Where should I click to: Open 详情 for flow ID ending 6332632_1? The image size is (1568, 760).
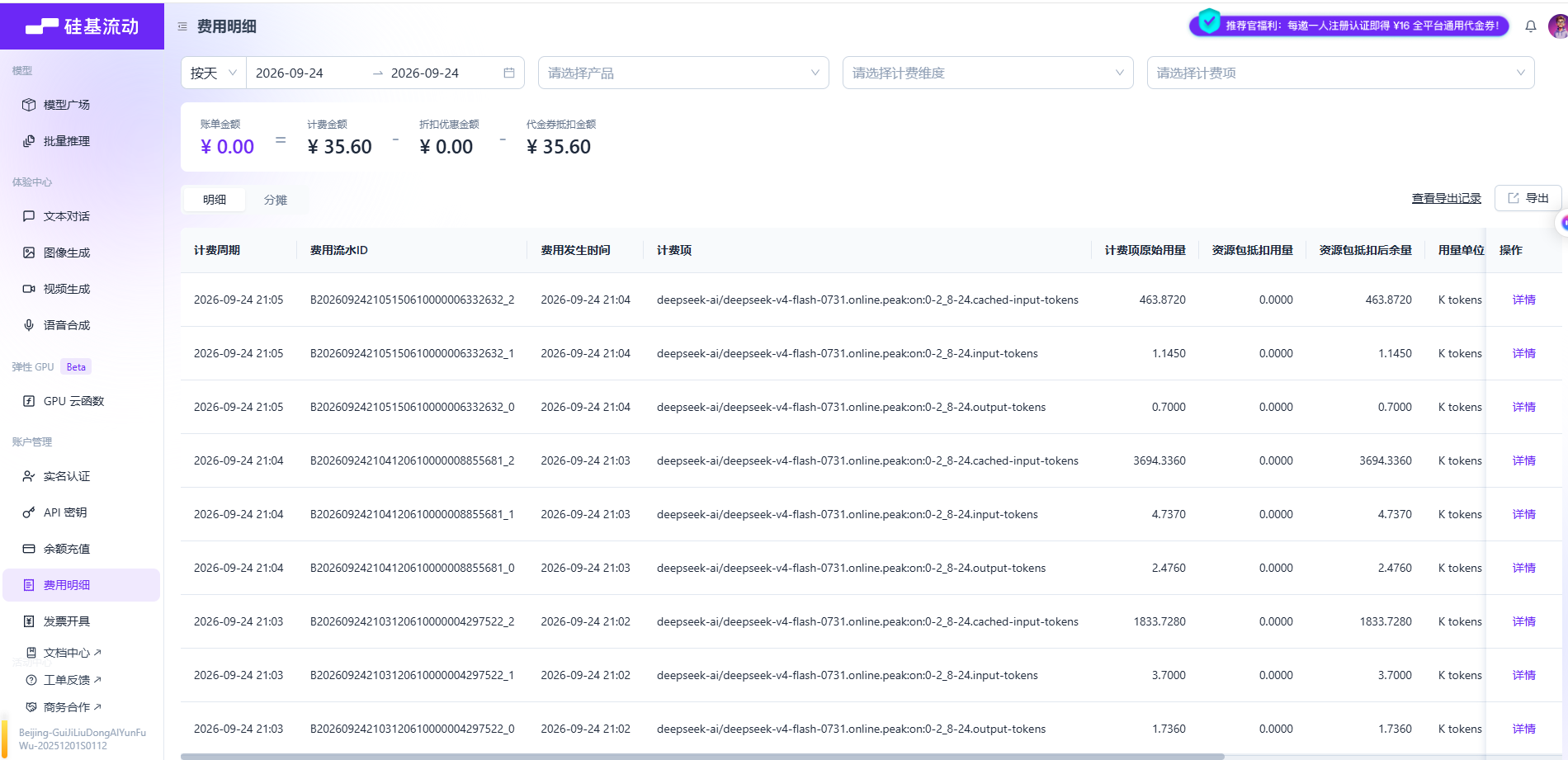[x=1523, y=353]
